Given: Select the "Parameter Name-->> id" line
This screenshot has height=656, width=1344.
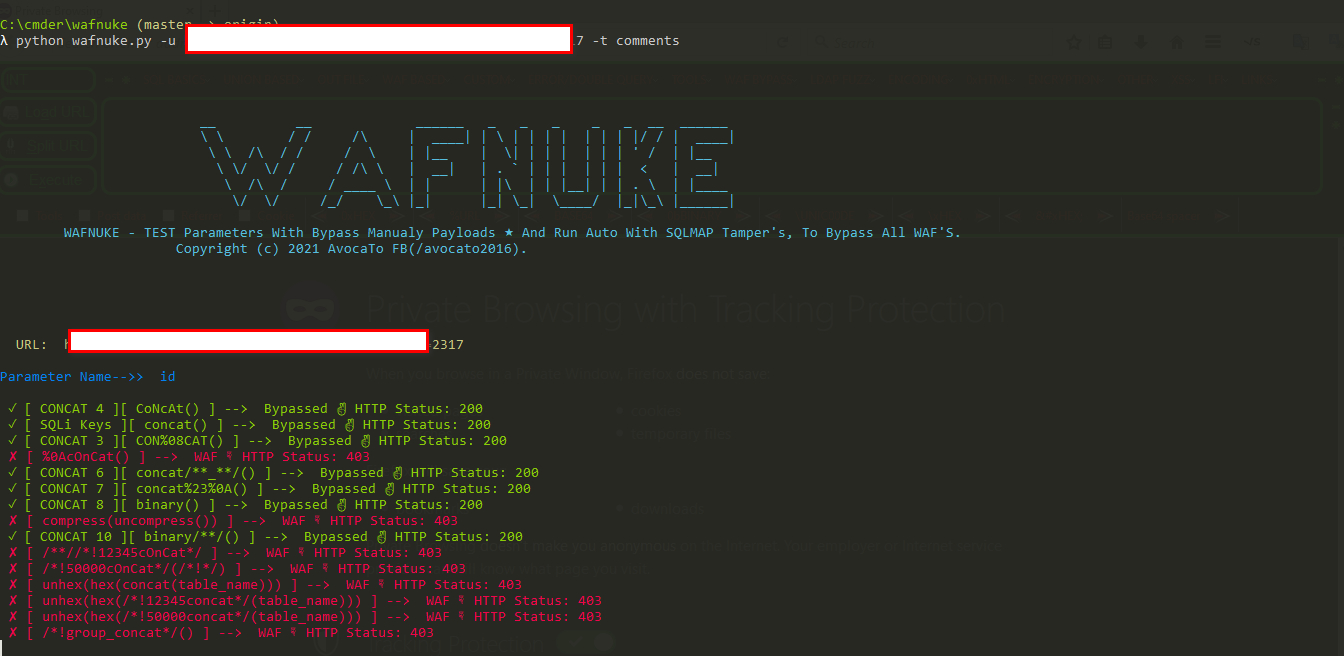Looking at the screenshot, I should coord(88,377).
